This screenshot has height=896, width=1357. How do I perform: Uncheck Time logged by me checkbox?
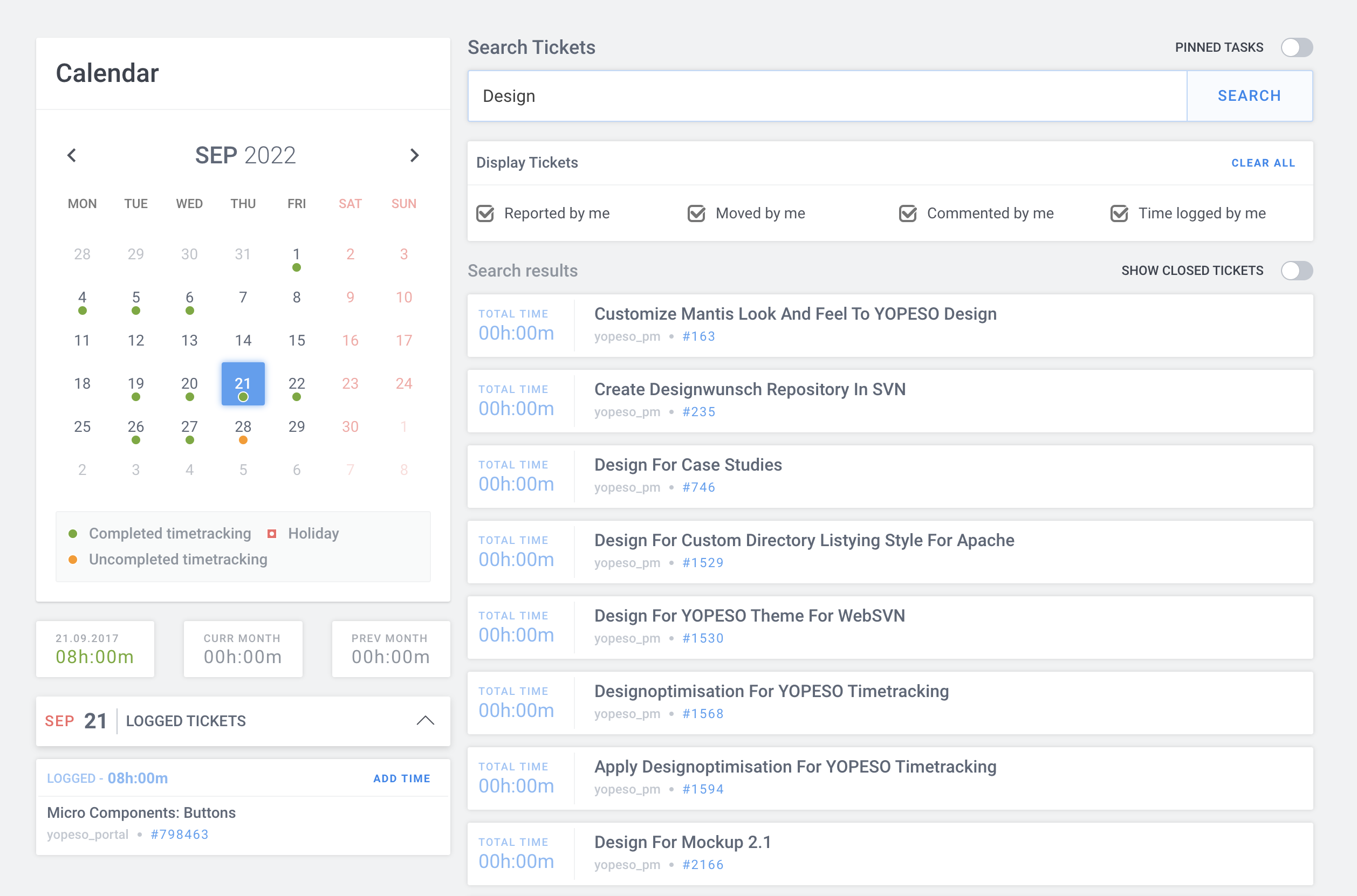click(1119, 213)
